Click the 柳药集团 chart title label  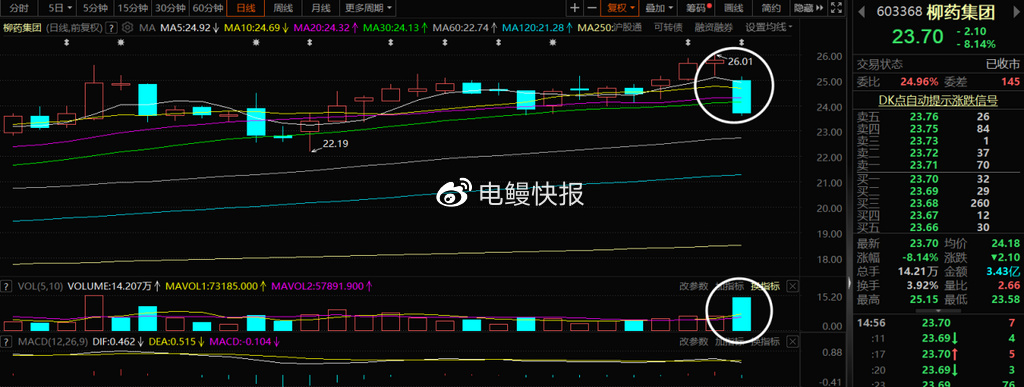[x=23, y=28]
